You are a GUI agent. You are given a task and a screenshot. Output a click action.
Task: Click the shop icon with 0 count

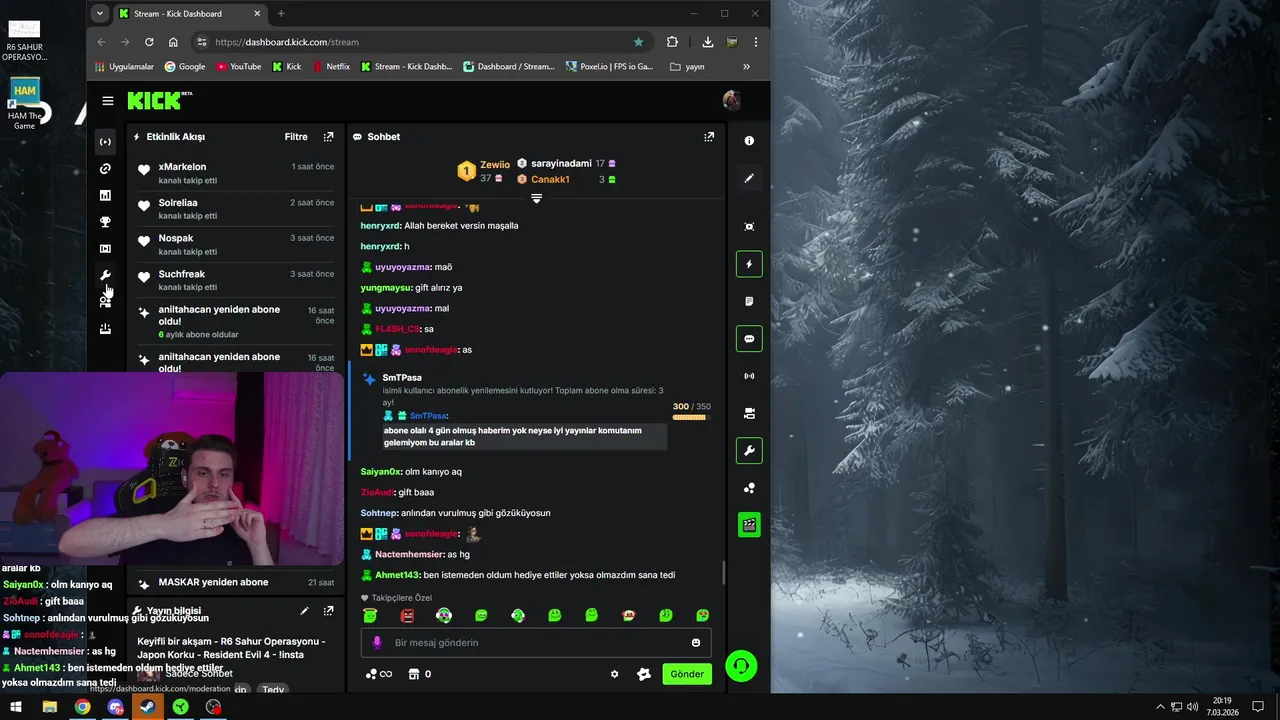pyautogui.click(x=420, y=674)
